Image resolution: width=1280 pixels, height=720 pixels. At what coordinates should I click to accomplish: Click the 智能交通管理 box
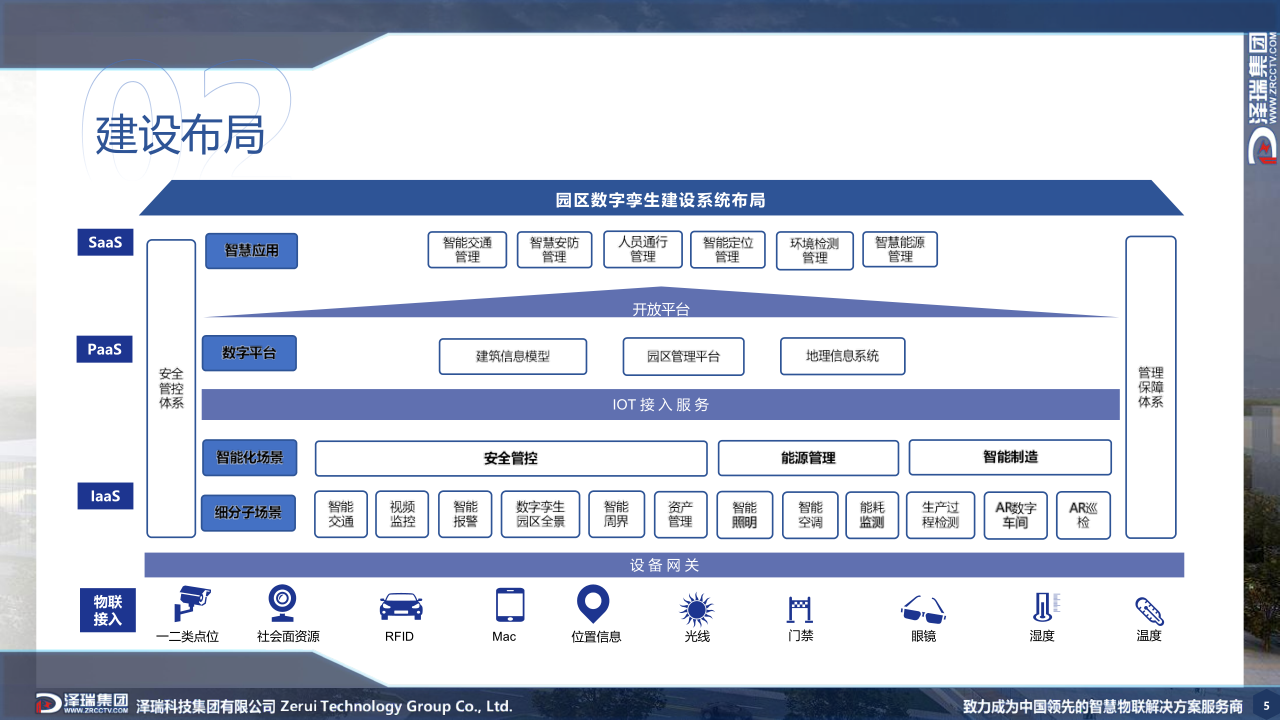click(467, 250)
